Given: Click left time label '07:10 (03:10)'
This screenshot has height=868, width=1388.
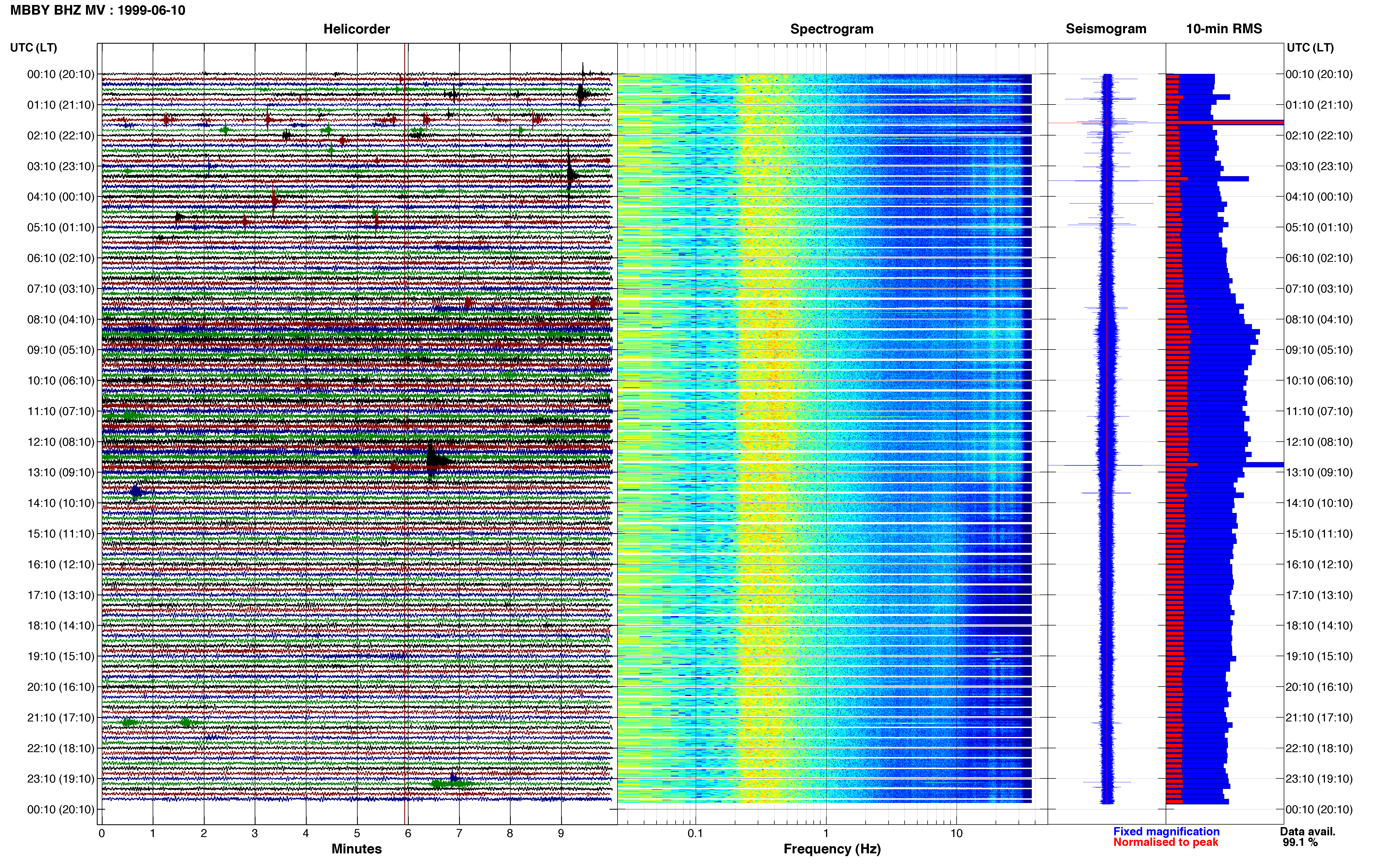Looking at the screenshot, I should tap(61, 289).
